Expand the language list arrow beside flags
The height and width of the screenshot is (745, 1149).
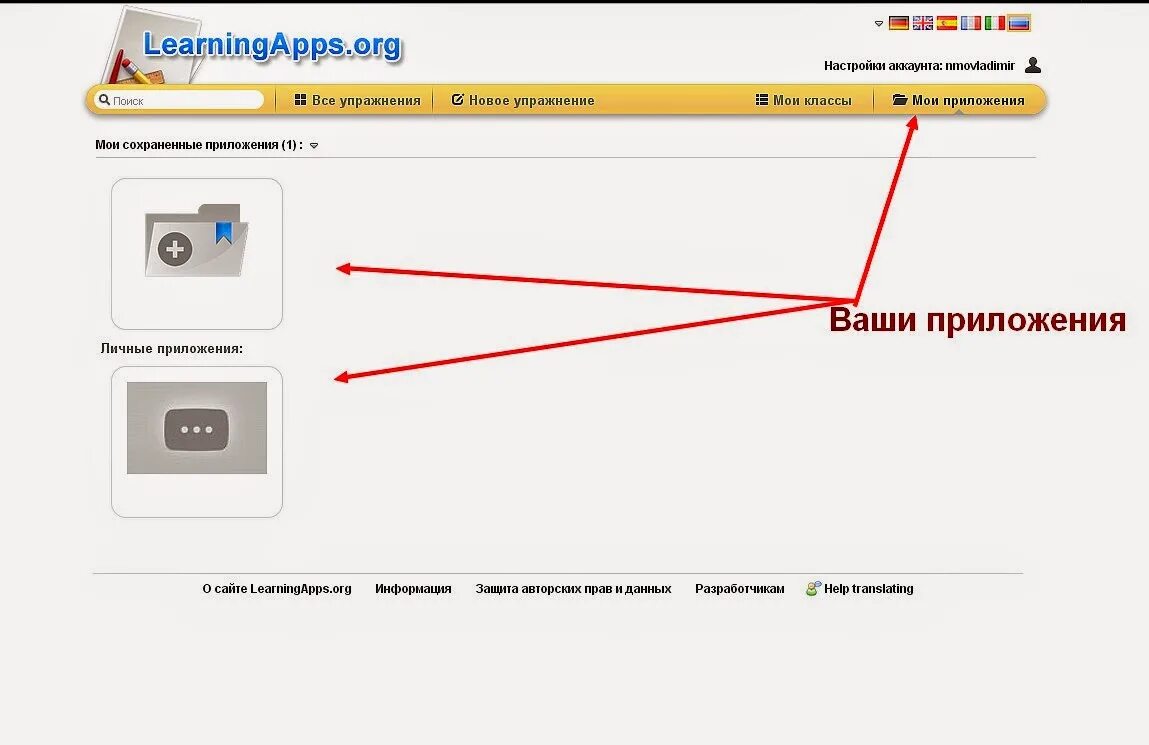(x=879, y=23)
